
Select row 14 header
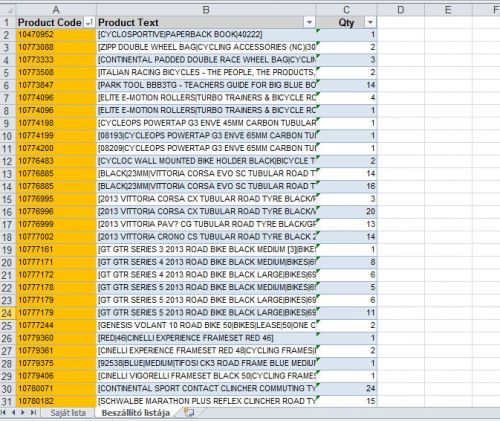click(8, 186)
